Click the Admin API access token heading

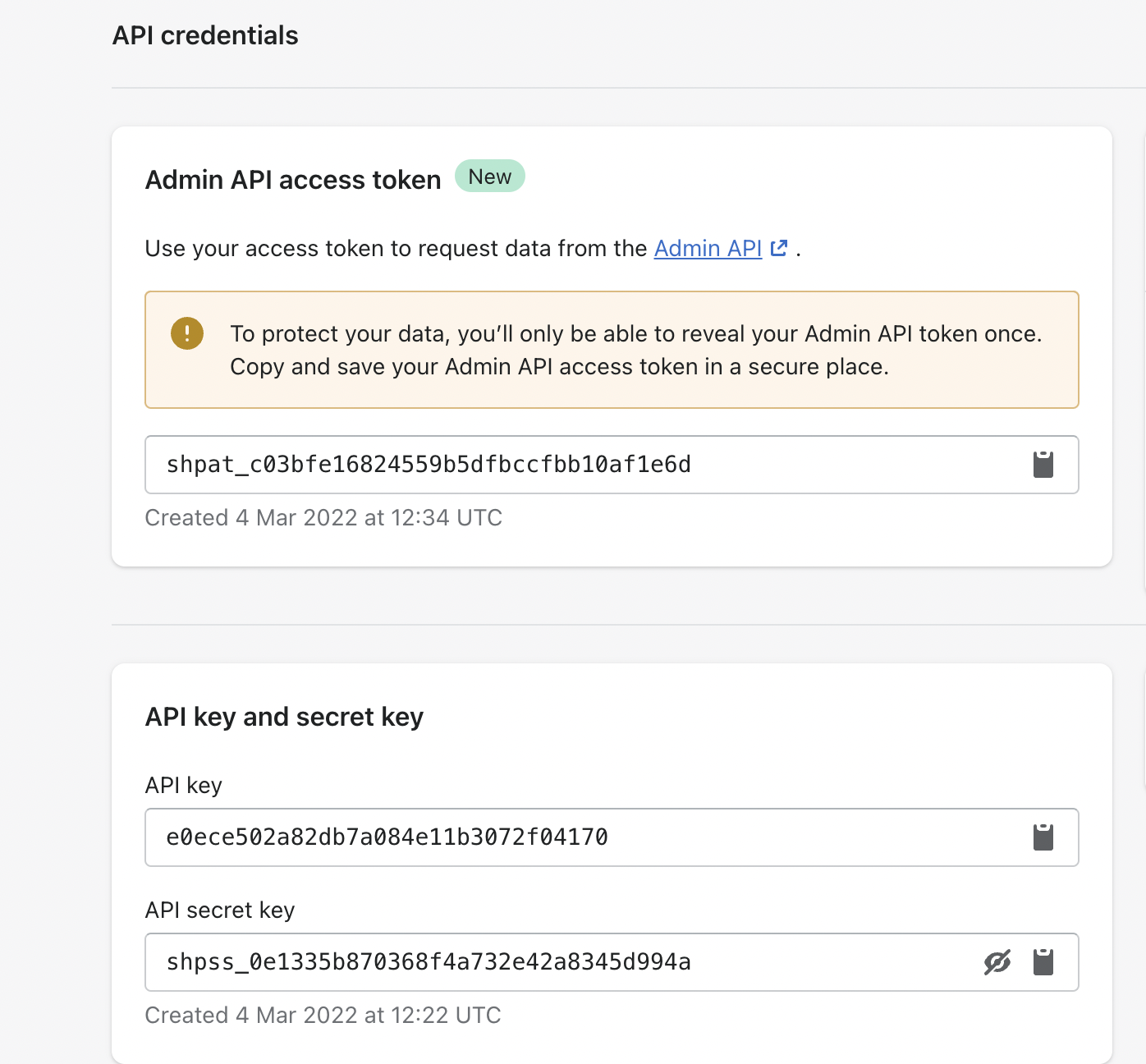coord(293,180)
